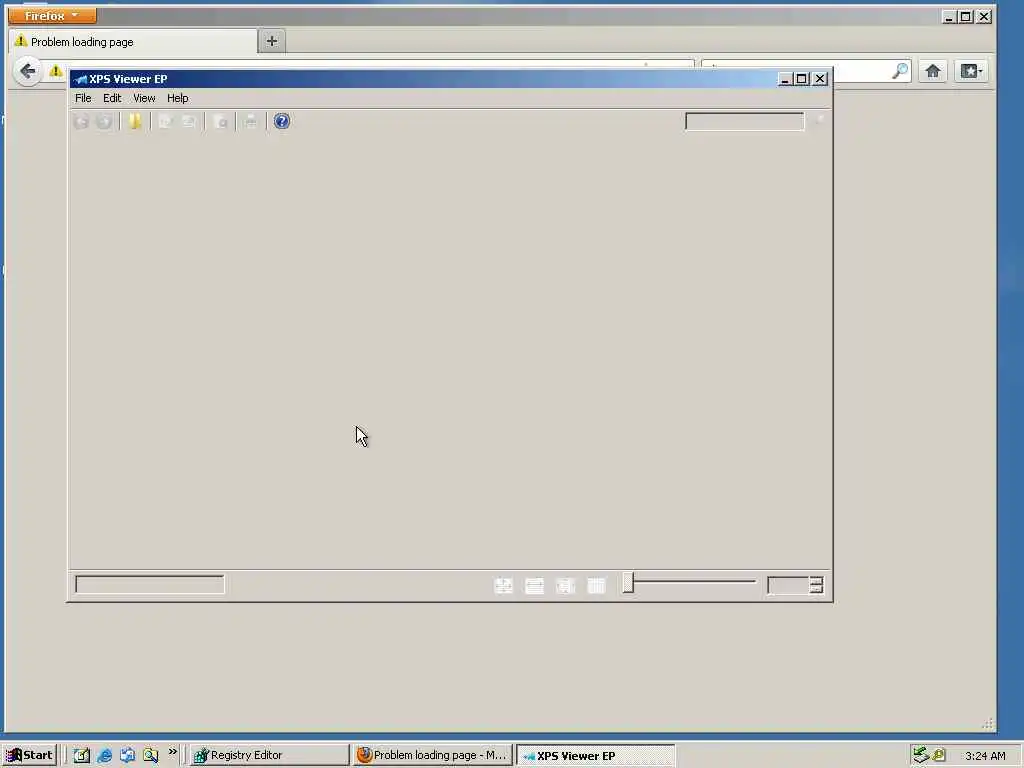The width and height of the screenshot is (1024, 768).
Task: Click the clock showing 3:24 AM
Action: 985,756
